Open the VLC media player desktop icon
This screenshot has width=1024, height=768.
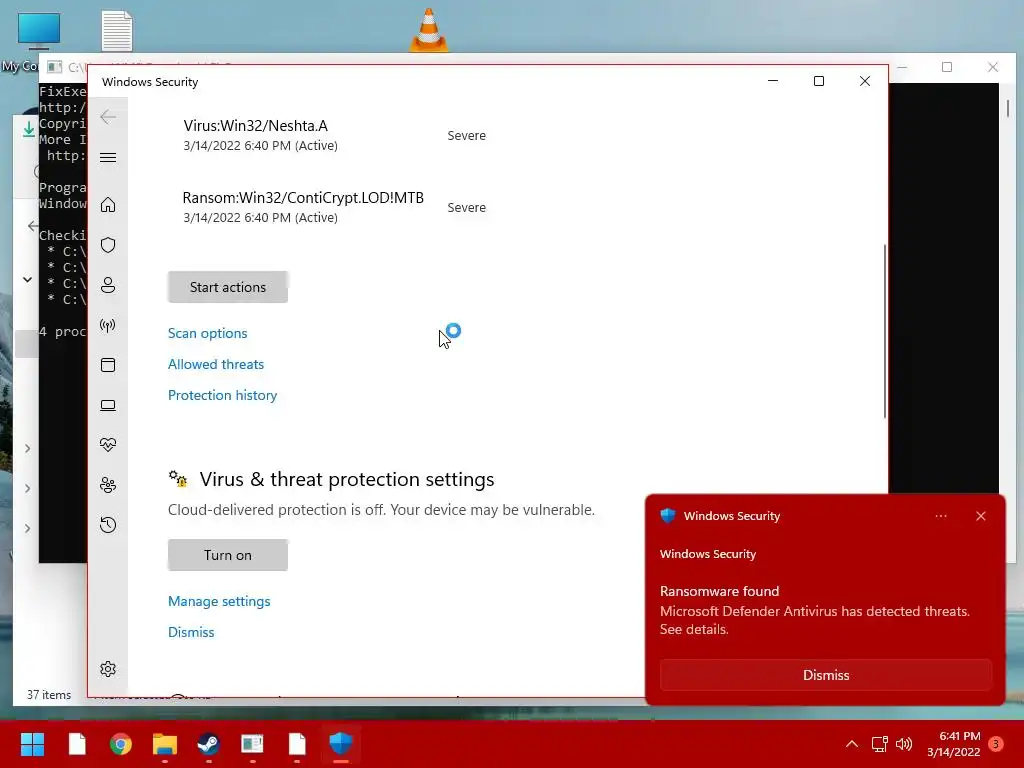click(x=428, y=29)
